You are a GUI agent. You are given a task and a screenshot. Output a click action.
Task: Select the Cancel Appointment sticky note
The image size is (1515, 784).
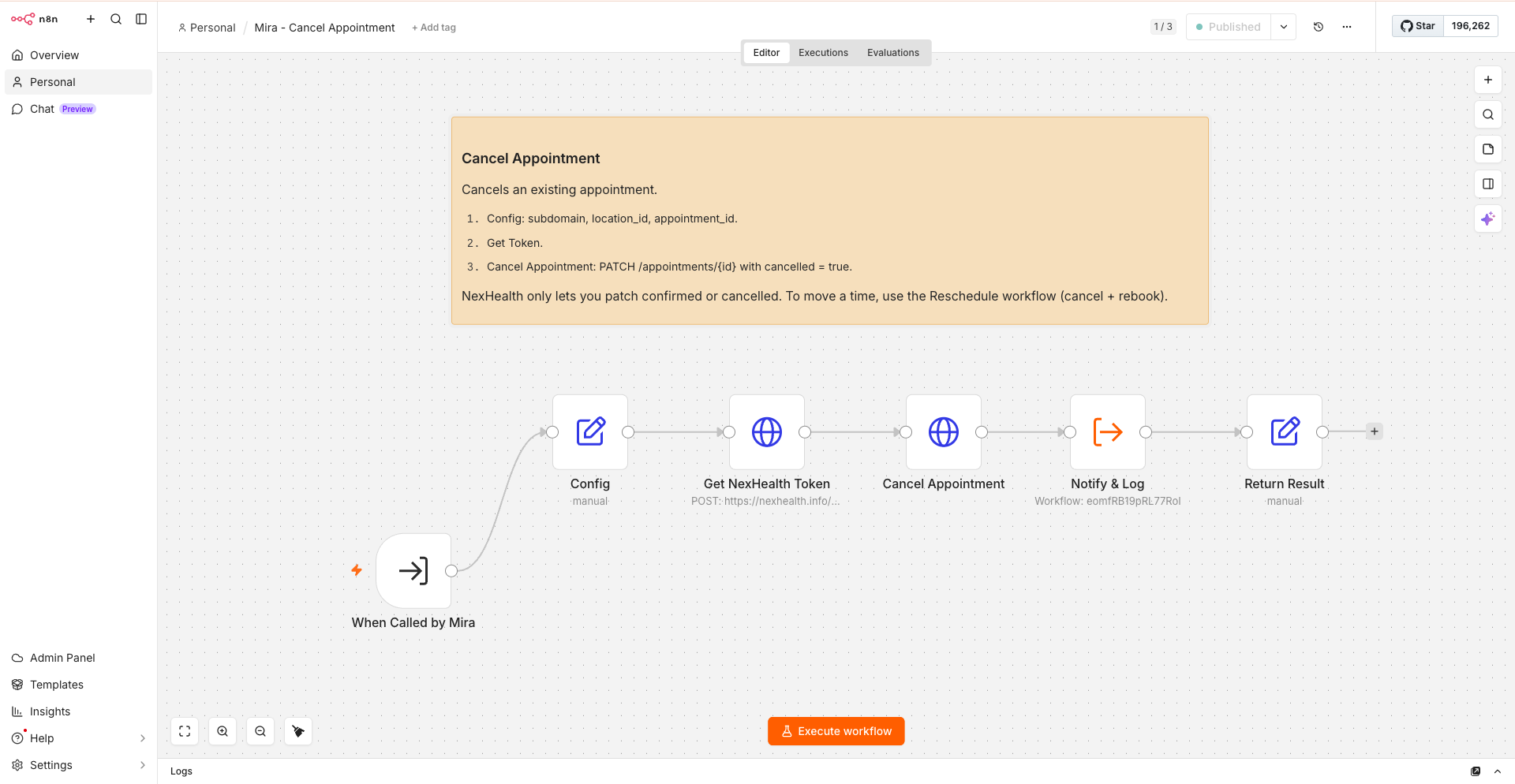pos(830,221)
